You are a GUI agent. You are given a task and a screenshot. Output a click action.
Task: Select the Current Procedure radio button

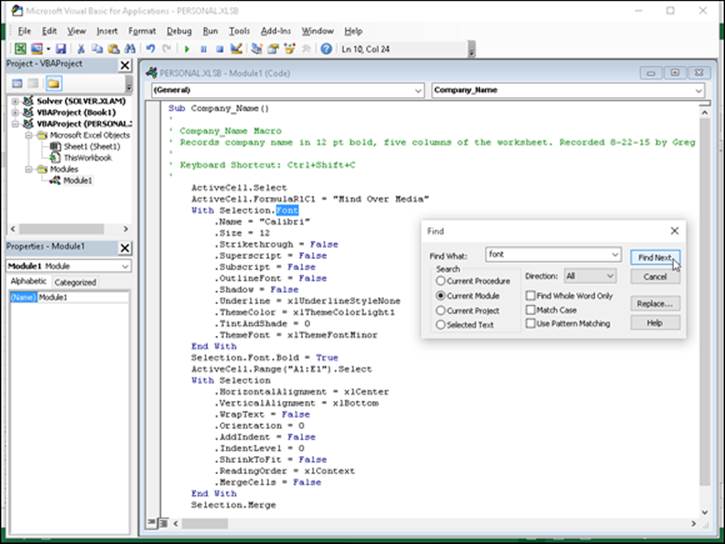tap(440, 281)
